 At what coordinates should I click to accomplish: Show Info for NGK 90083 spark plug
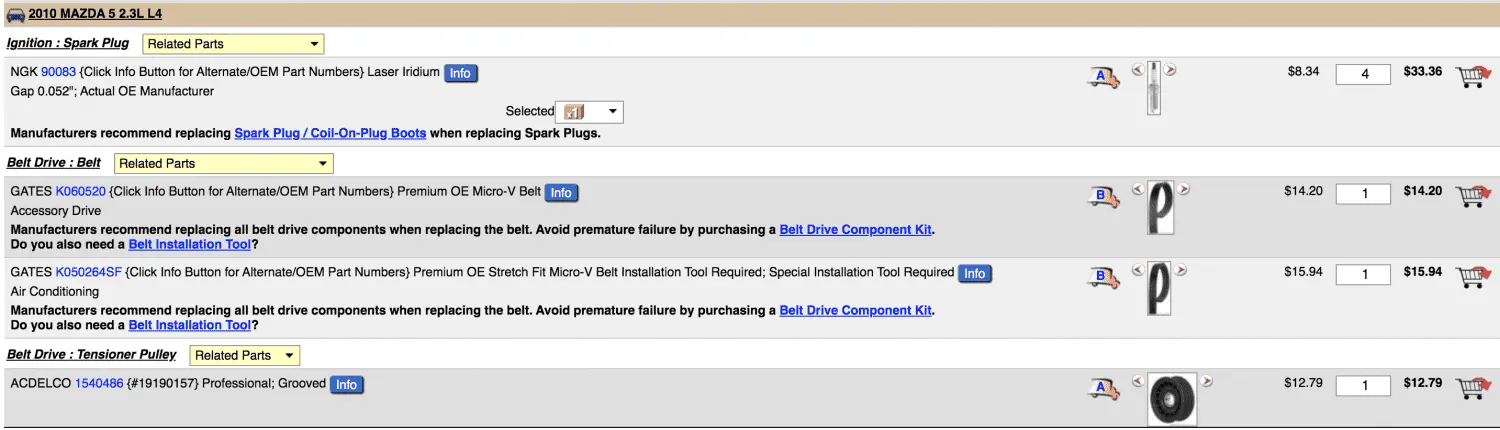pos(460,73)
